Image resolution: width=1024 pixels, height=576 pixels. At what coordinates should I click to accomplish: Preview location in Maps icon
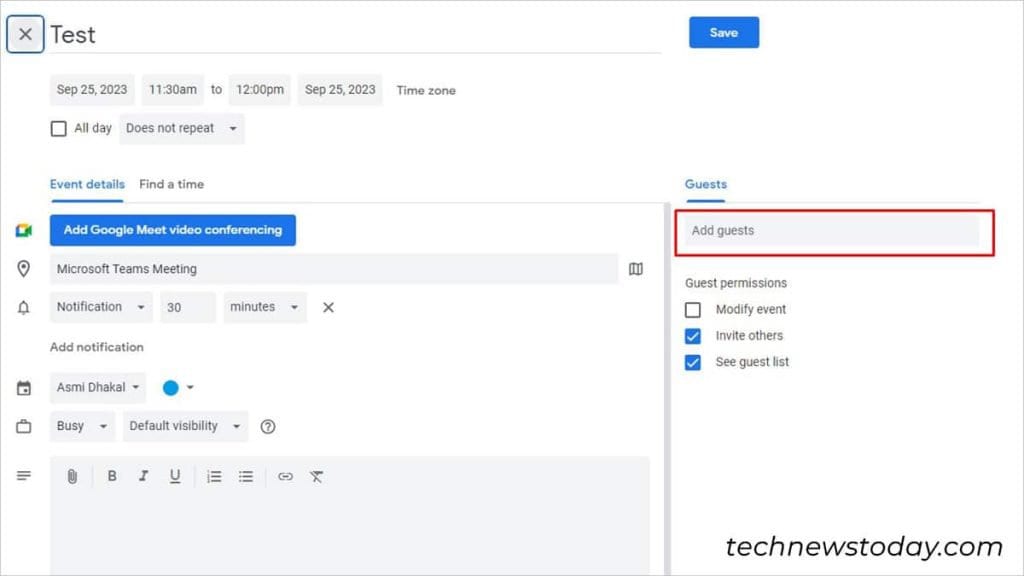(635, 269)
